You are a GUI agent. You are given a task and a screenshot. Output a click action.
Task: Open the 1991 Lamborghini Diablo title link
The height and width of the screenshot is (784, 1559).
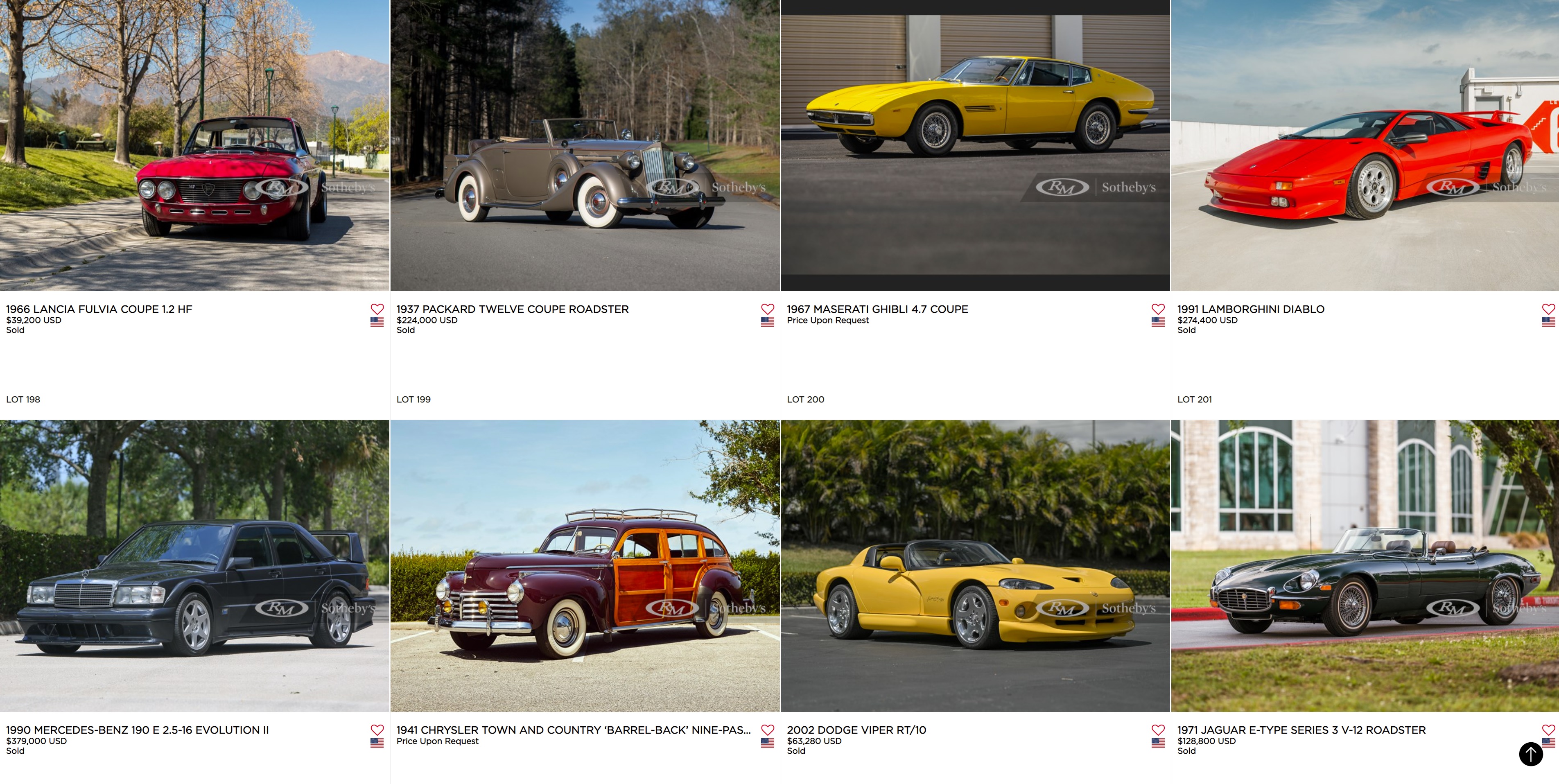[x=1251, y=309]
